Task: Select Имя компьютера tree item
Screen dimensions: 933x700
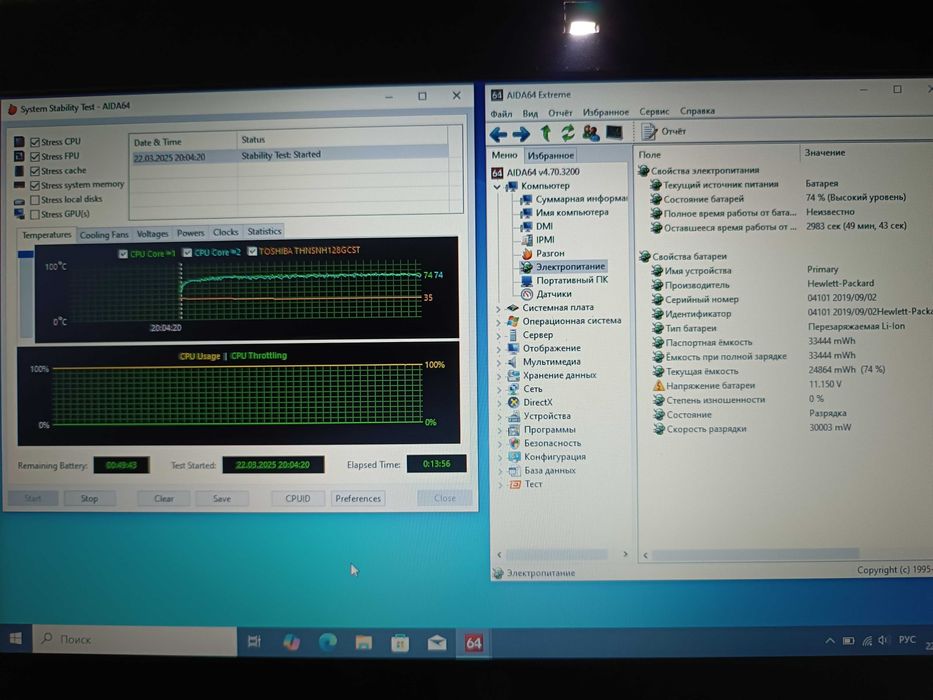Action: [565, 212]
